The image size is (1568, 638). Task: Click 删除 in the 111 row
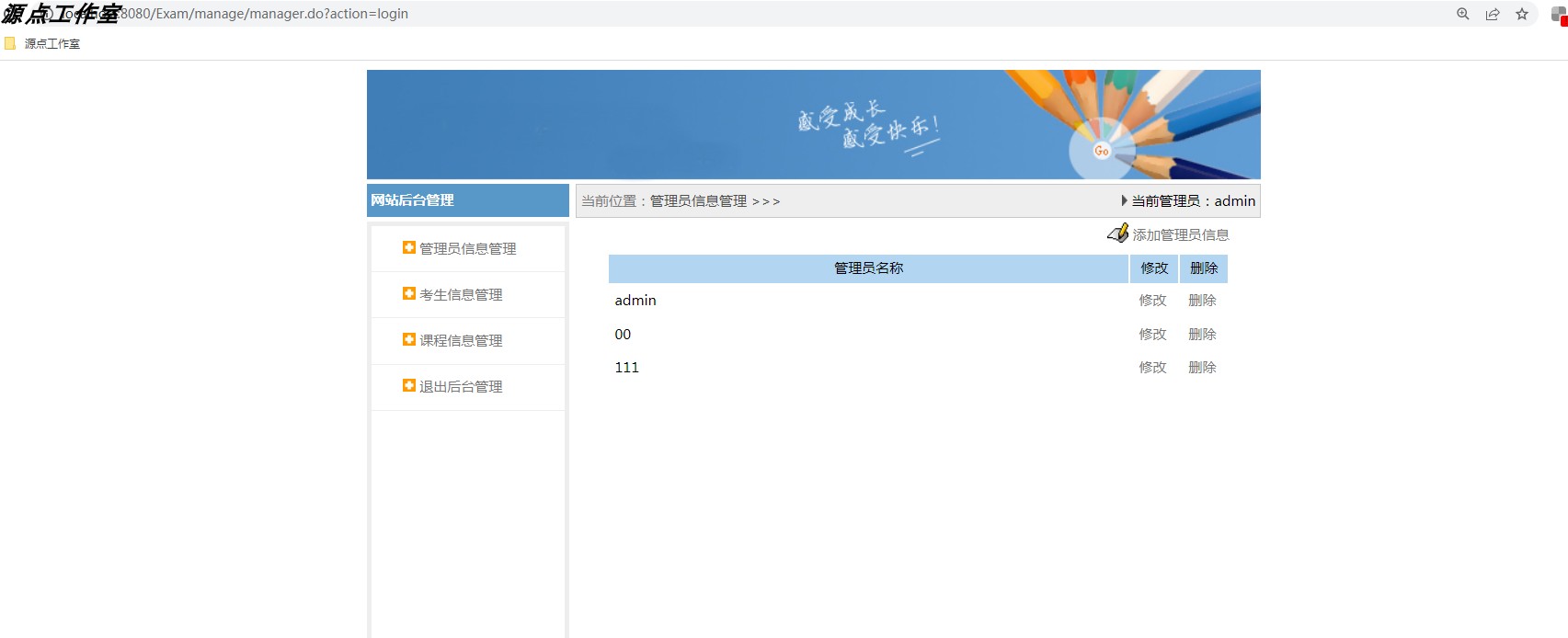pos(1202,367)
